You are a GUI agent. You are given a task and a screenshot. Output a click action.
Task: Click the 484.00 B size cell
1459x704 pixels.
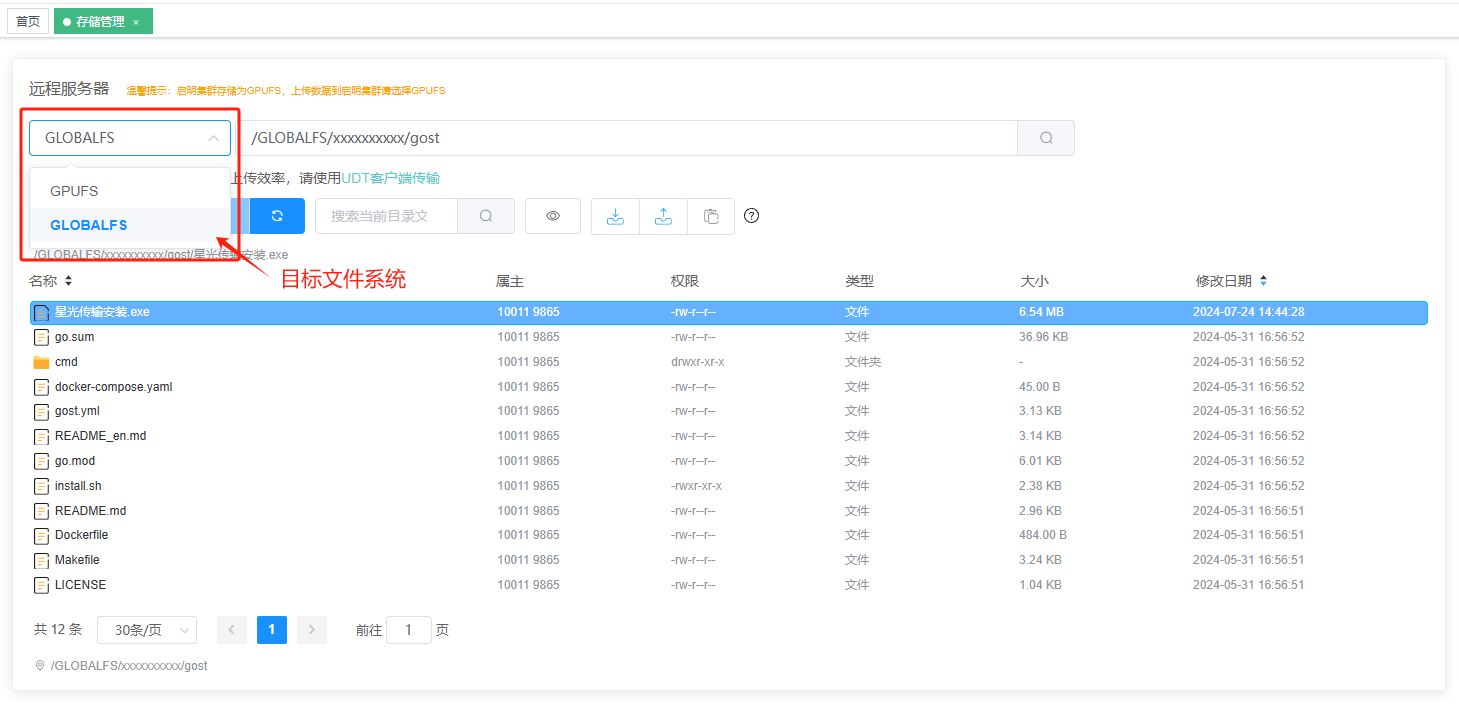coord(1043,535)
